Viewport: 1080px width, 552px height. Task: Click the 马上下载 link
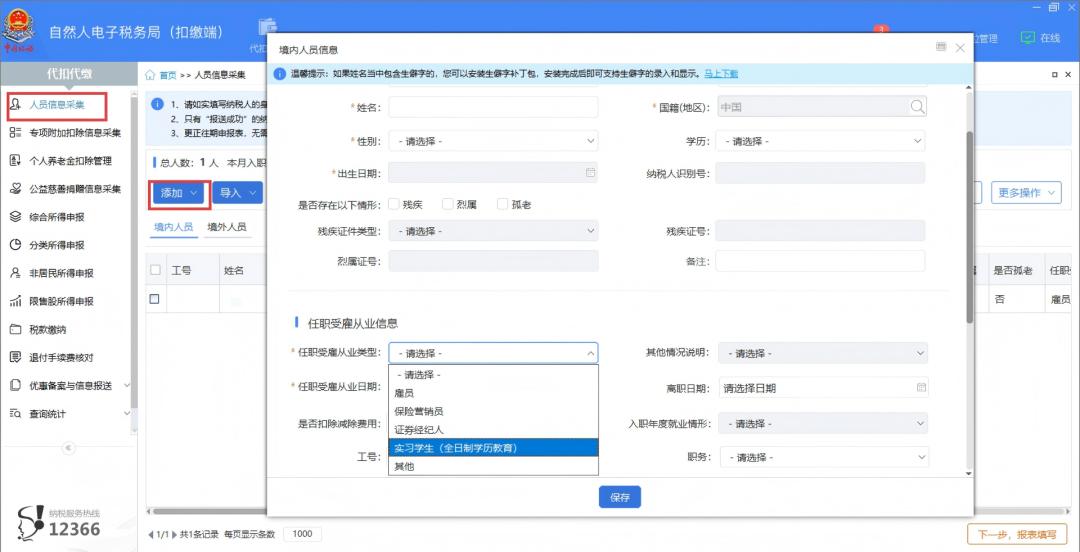pos(721,74)
